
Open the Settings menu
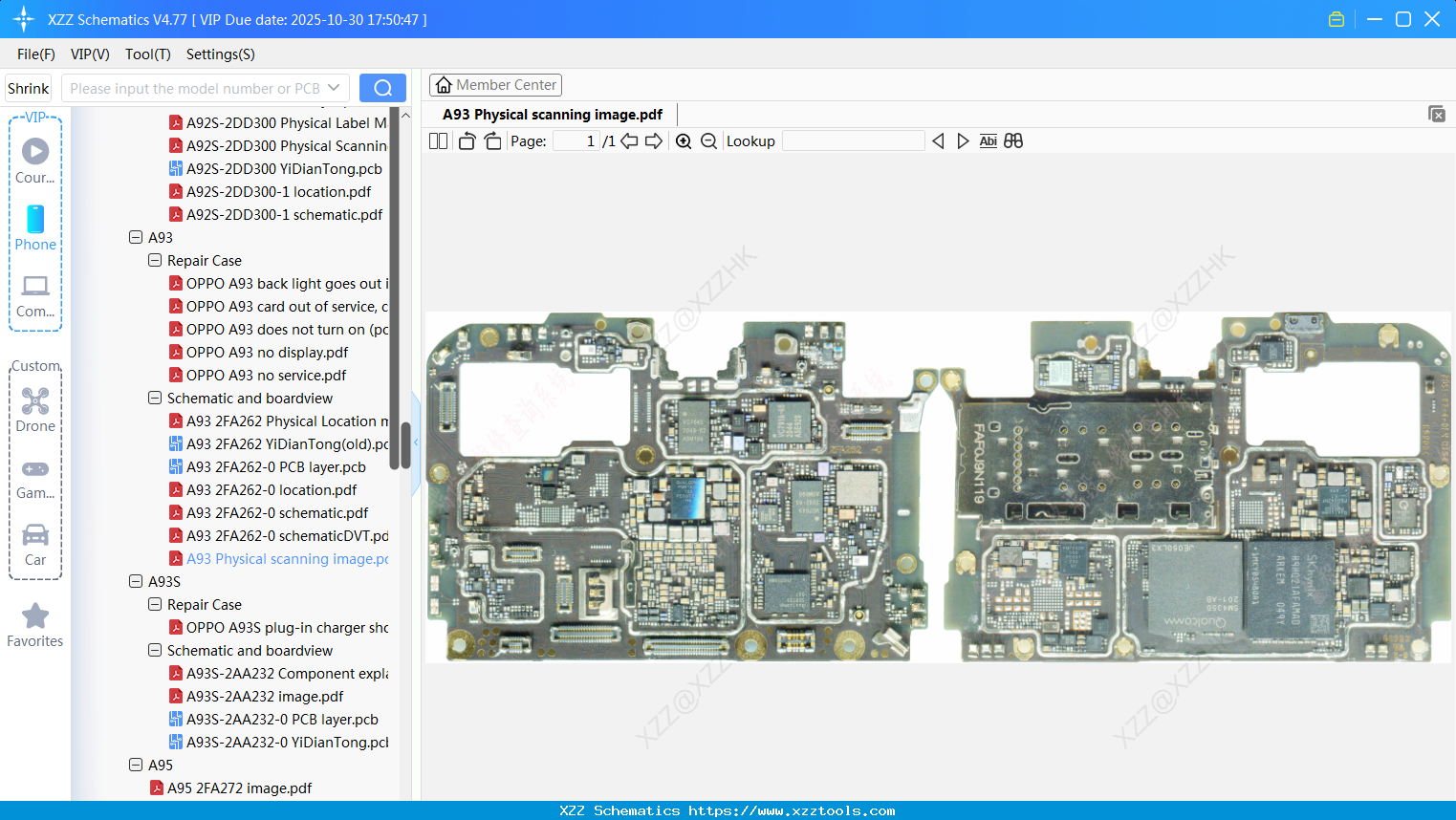coord(219,54)
